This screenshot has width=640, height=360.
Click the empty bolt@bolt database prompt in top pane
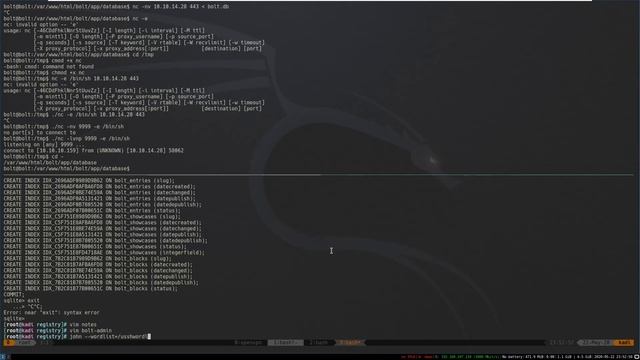67,169
